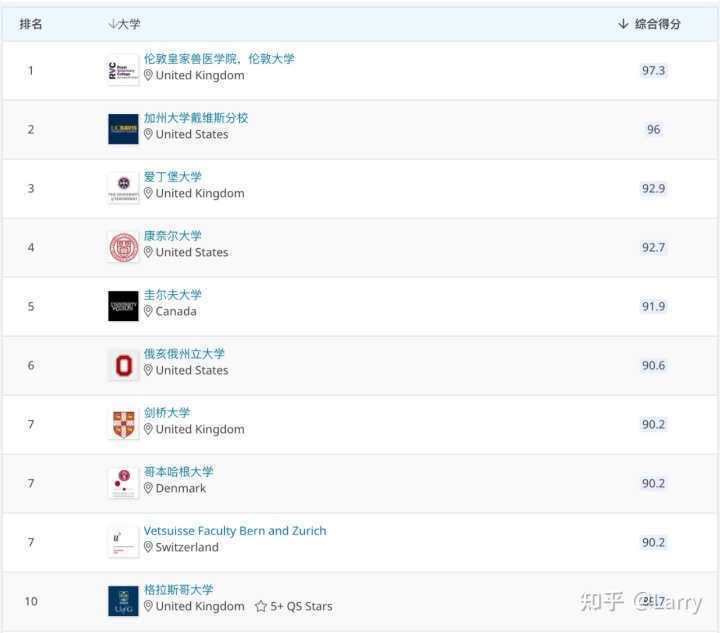
Task: Click the University of Edinburgh logo
Action: [123, 188]
